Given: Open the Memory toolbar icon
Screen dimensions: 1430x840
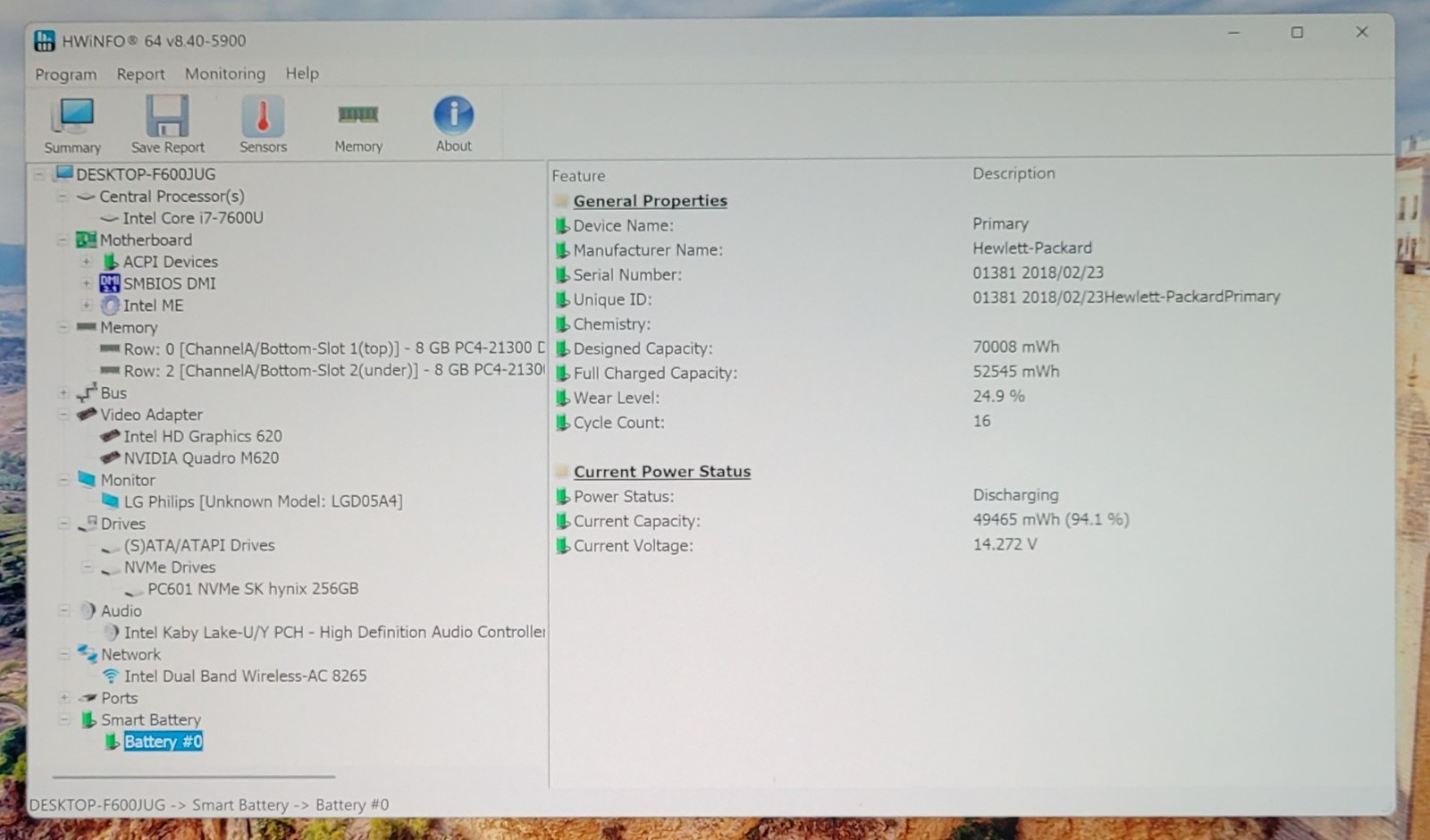Looking at the screenshot, I should (x=358, y=114).
